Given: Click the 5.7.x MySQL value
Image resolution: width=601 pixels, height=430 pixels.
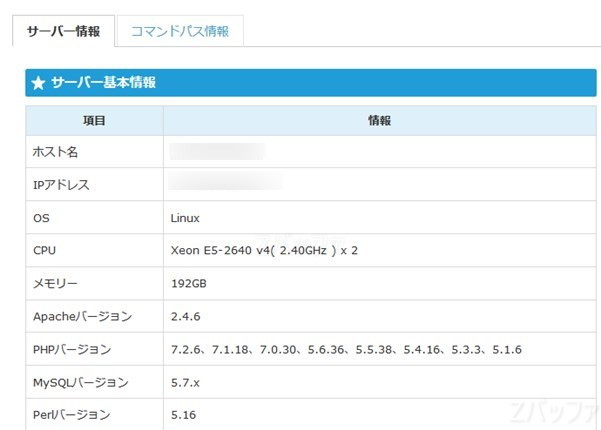Looking at the screenshot, I should (x=185, y=382).
